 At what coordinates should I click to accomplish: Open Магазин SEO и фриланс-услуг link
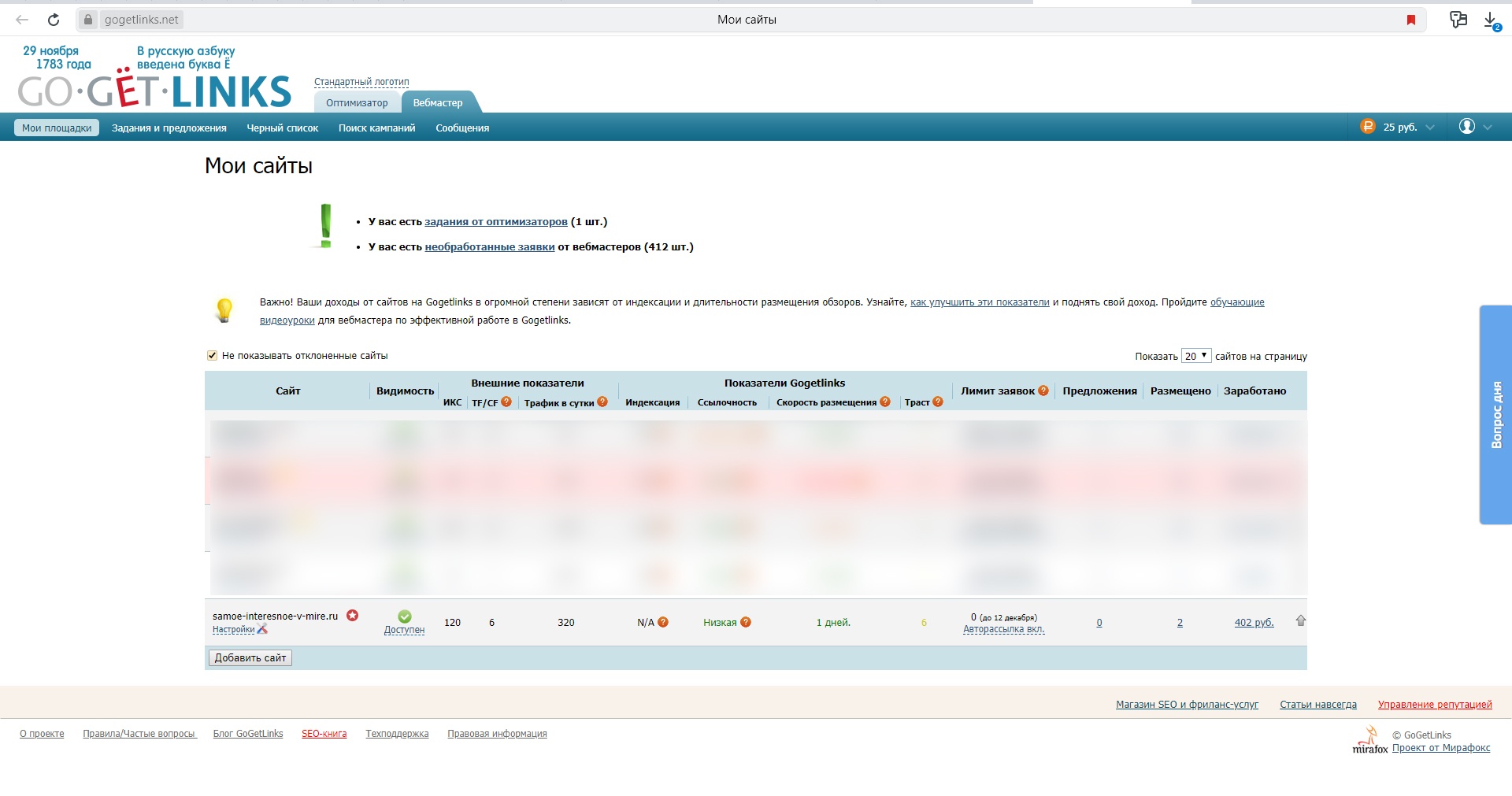pos(1187,704)
